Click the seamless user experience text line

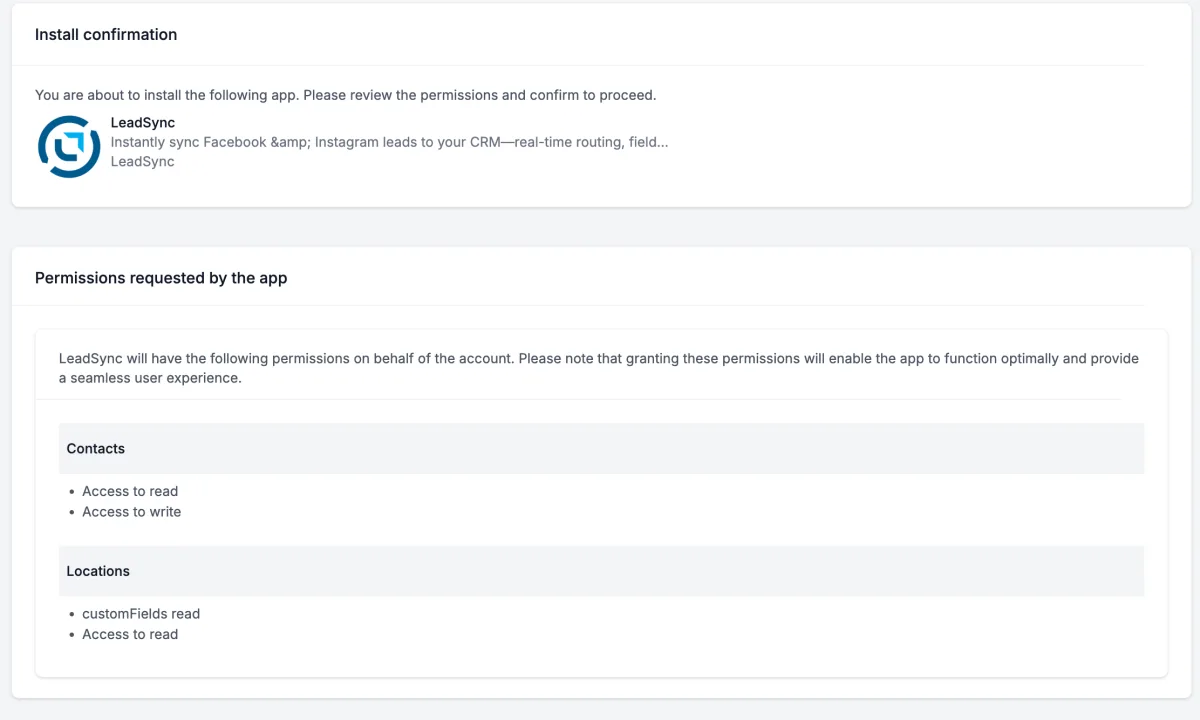[150, 378]
